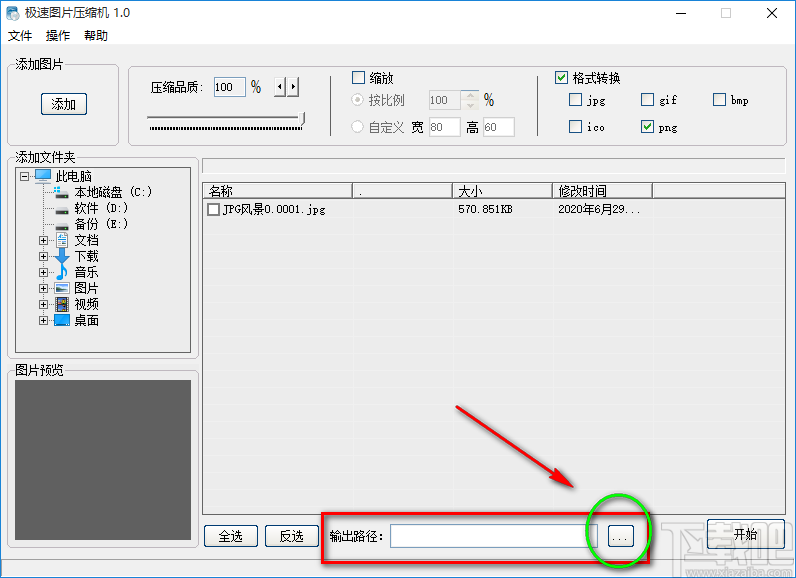Select the Pictures folder icon in tree
Screen dimensions: 796x578
(62, 288)
